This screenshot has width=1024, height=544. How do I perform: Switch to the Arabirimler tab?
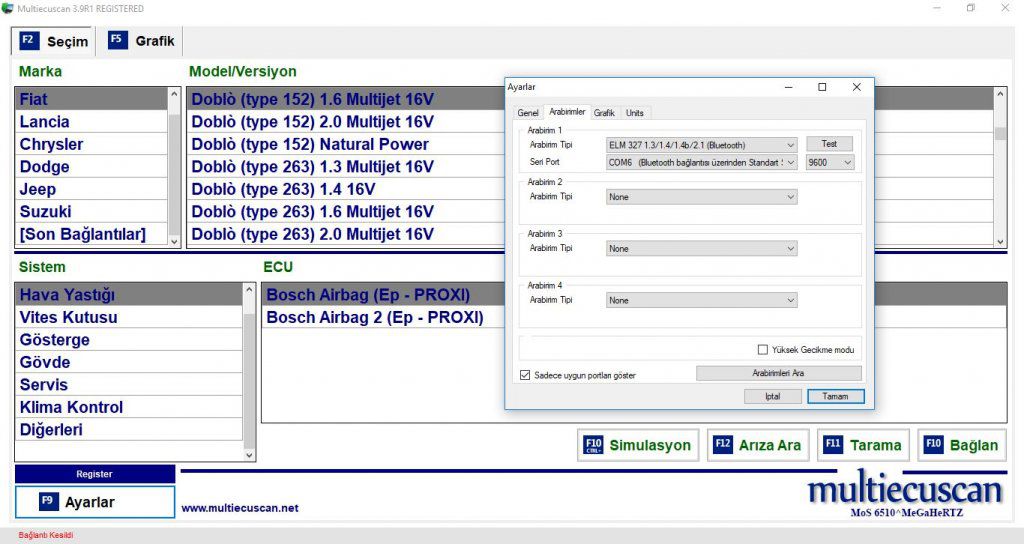567,112
